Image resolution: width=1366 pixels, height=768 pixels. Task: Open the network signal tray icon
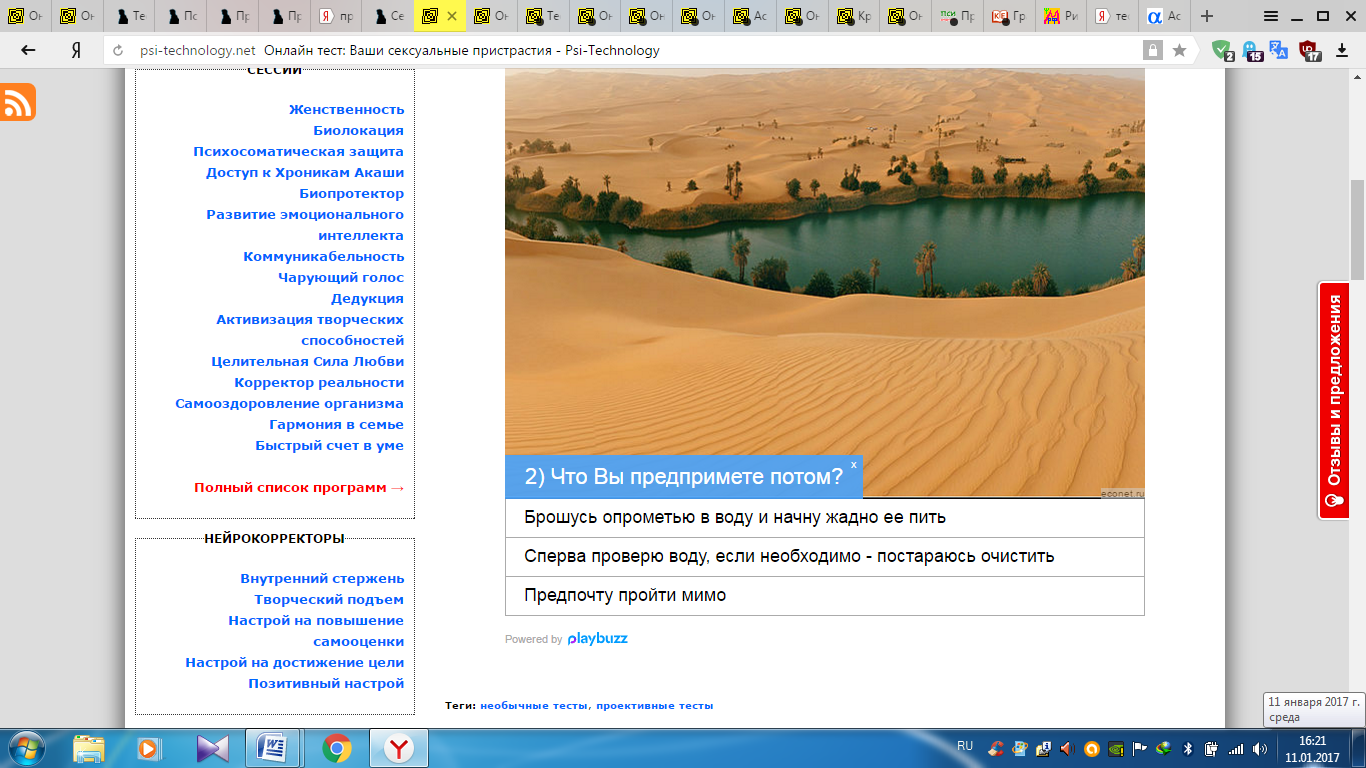pyautogui.click(x=1236, y=748)
